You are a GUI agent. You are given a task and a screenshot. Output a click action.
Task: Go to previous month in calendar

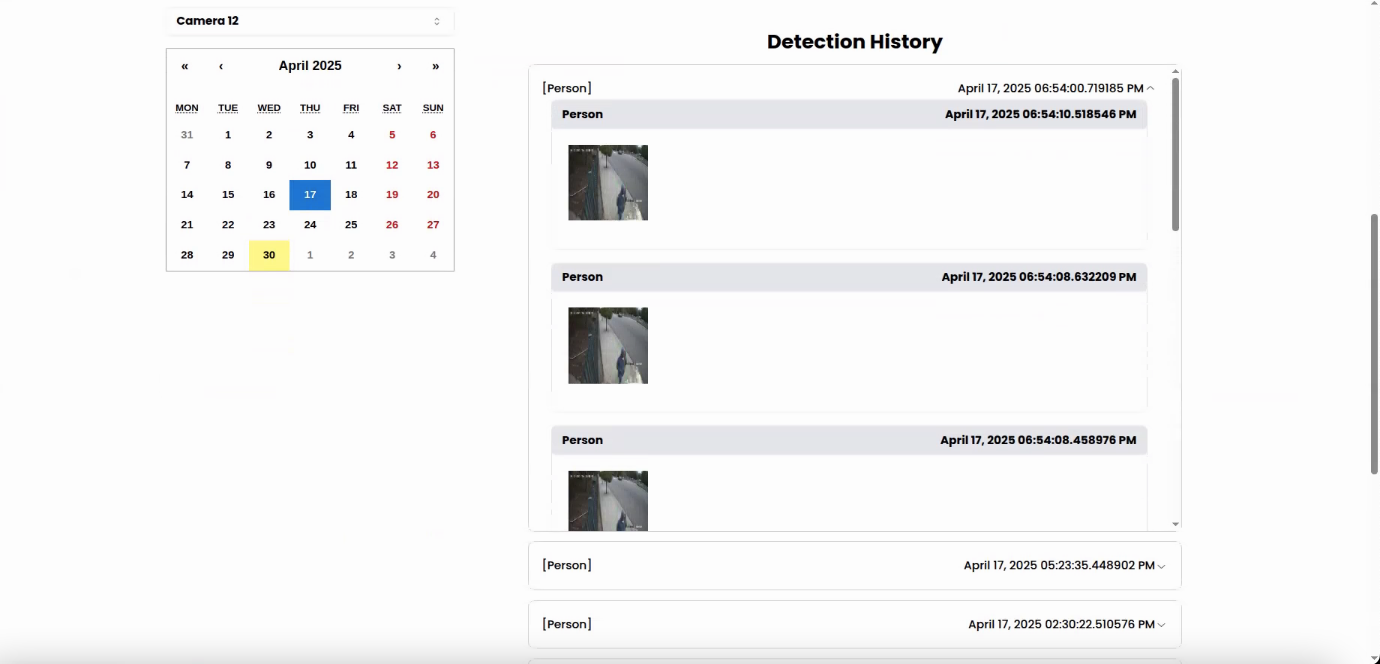[221, 66]
